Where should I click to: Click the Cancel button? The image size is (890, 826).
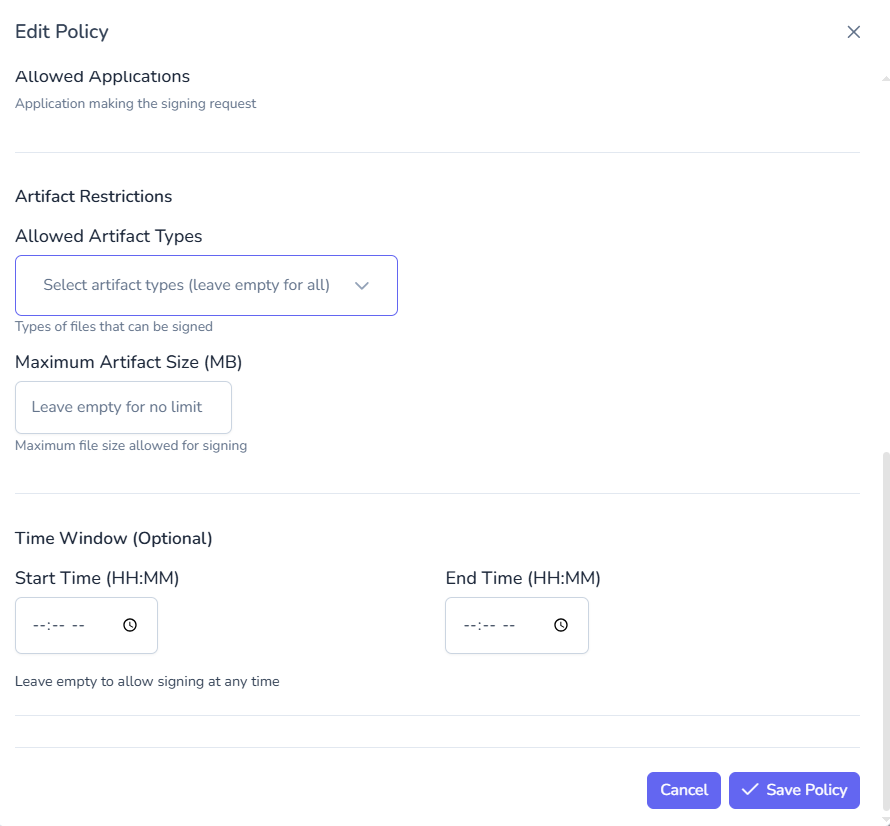(684, 790)
